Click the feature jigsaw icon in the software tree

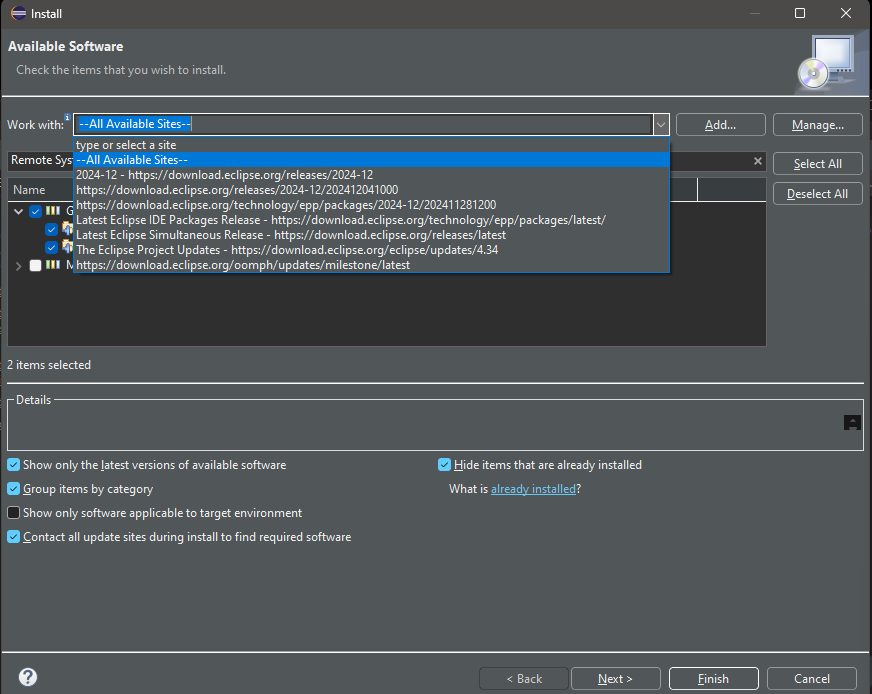pyautogui.click(x=66, y=229)
